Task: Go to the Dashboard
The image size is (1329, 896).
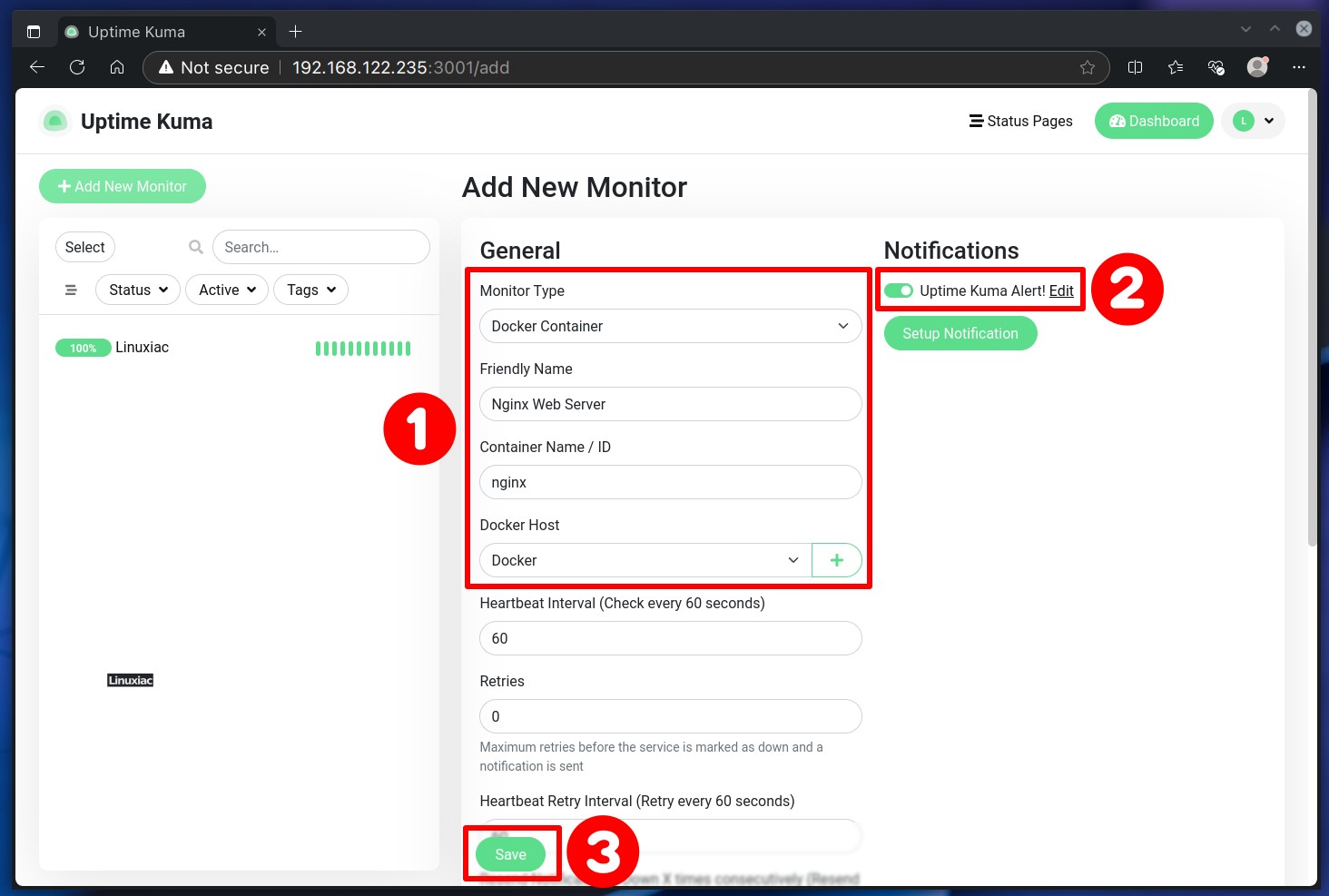Action: click(x=1154, y=121)
